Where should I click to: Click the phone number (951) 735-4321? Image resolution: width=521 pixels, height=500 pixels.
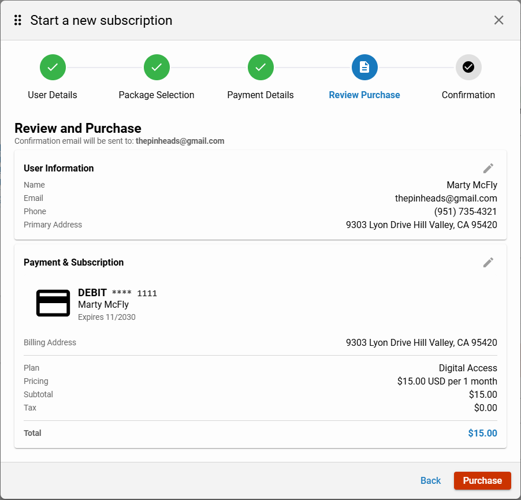point(465,211)
